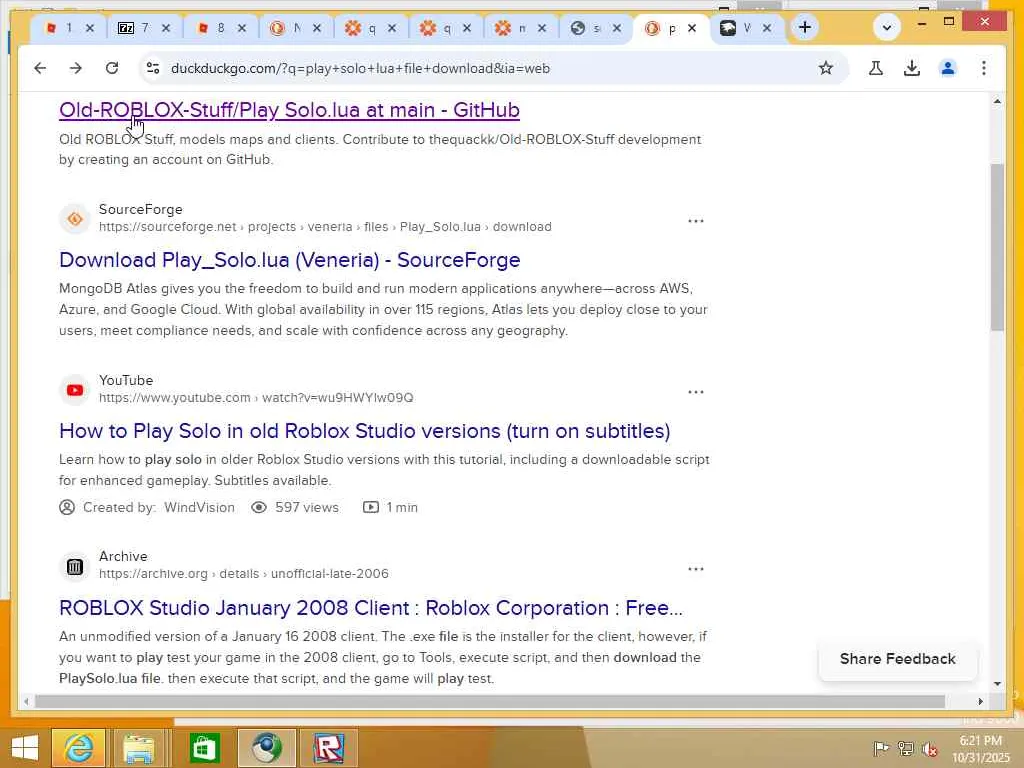Close the 7-Zip tab

(166, 28)
